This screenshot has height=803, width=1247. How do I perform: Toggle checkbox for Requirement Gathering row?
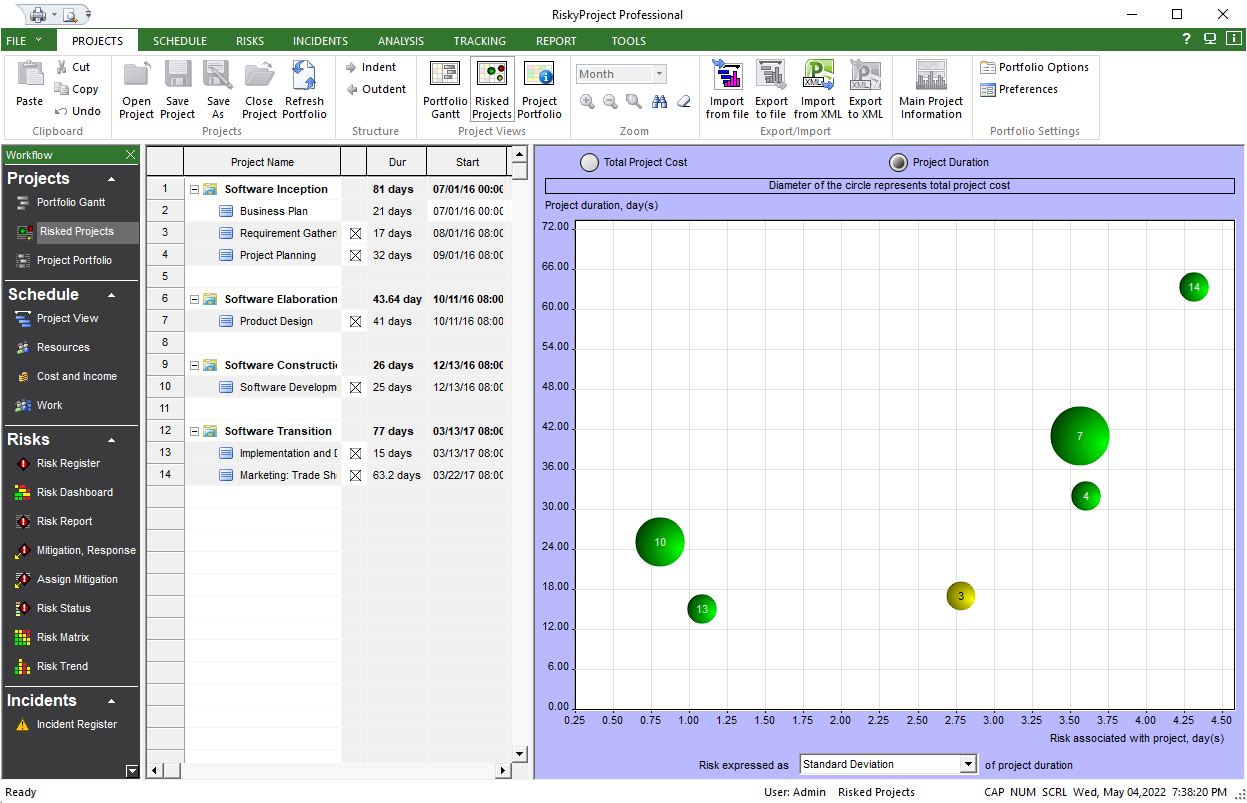(355, 233)
